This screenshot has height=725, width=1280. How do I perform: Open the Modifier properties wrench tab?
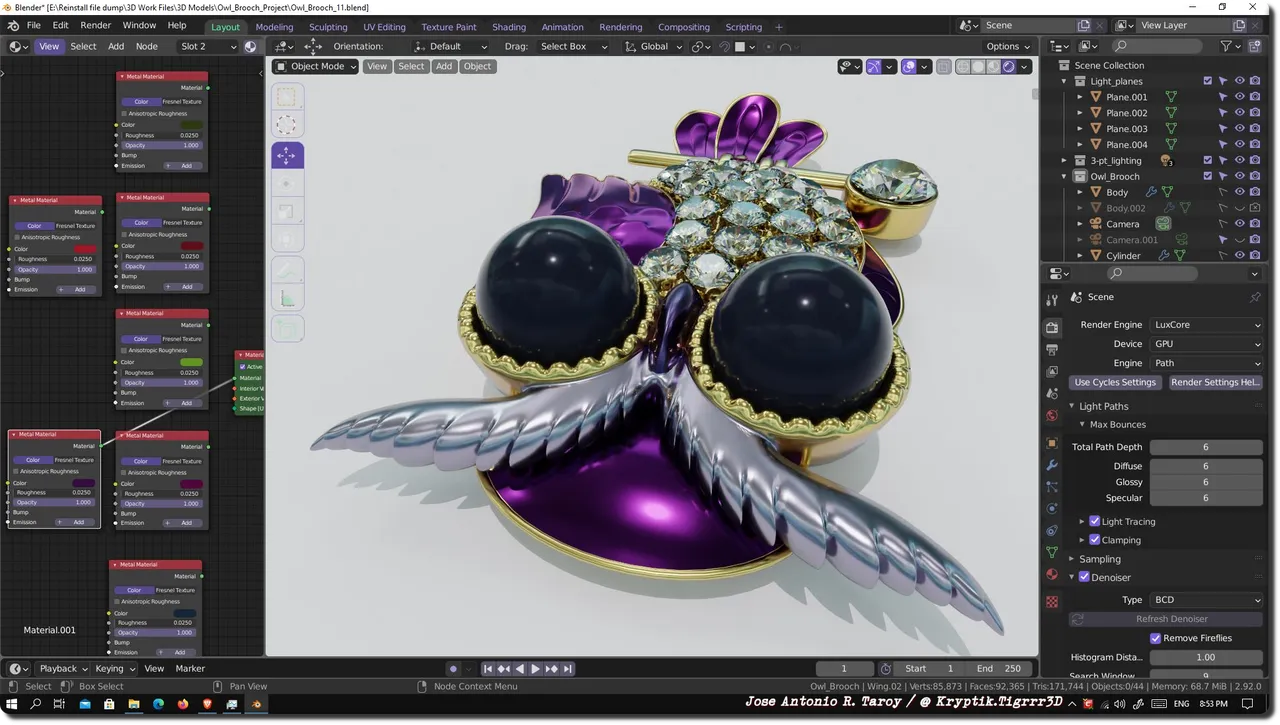pyautogui.click(x=1052, y=465)
